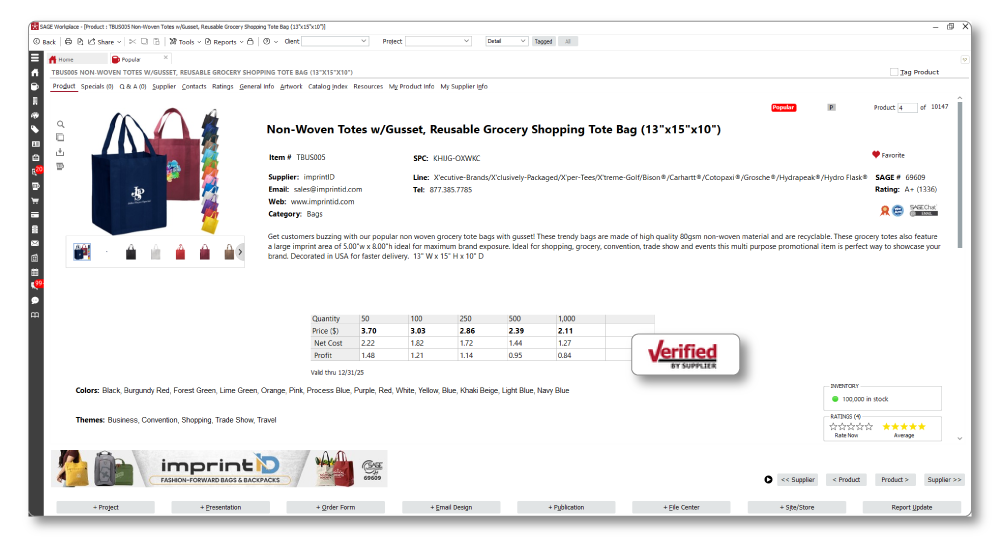Toggle the All filter button

[567, 42]
